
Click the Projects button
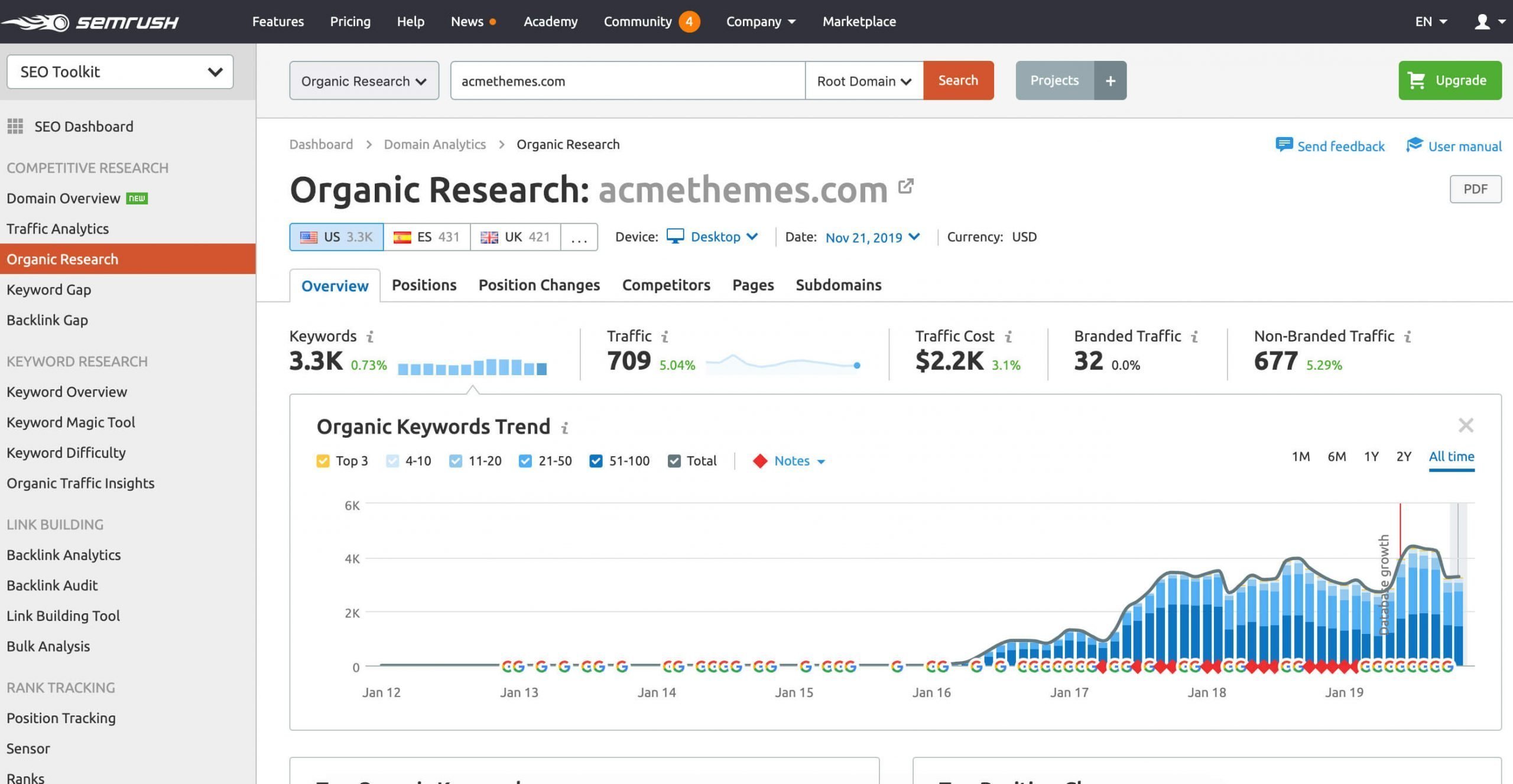click(x=1054, y=80)
